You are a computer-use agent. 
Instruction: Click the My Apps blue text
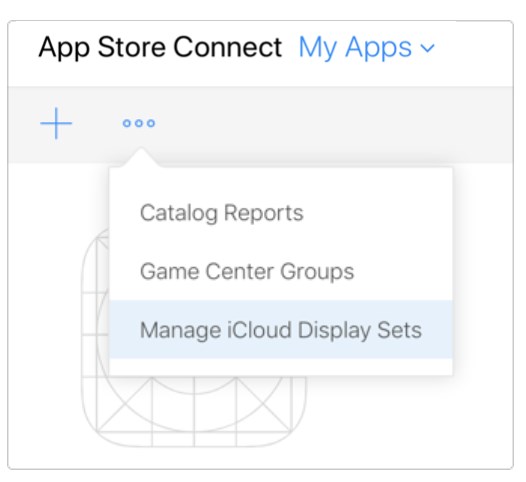pyautogui.click(x=355, y=48)
